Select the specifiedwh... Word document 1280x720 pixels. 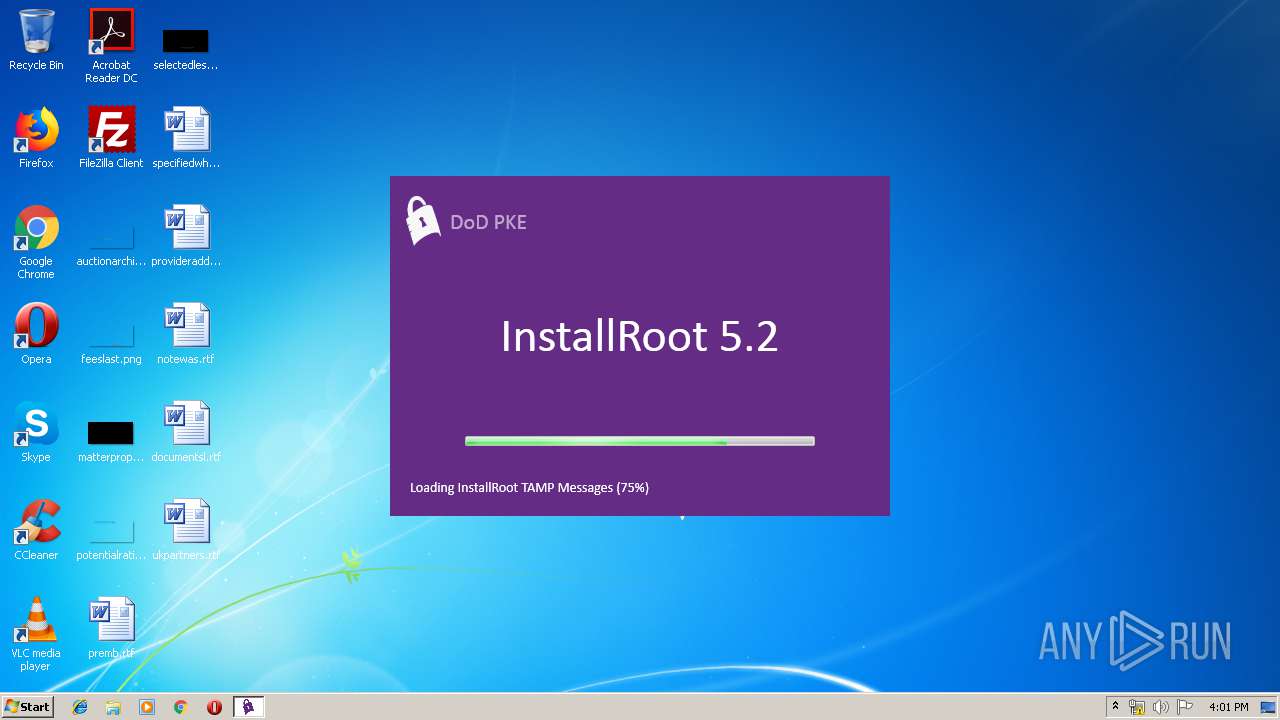(186, 138)
